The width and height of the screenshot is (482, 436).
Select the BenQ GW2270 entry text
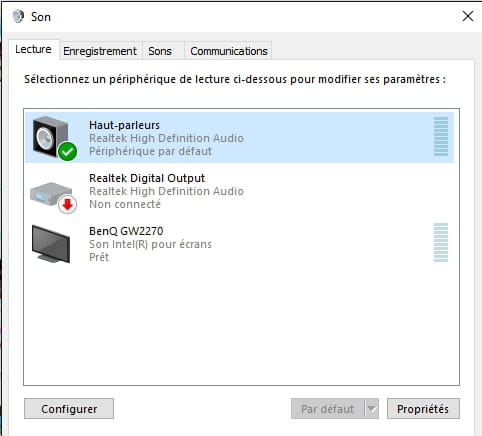click(126, 231)
